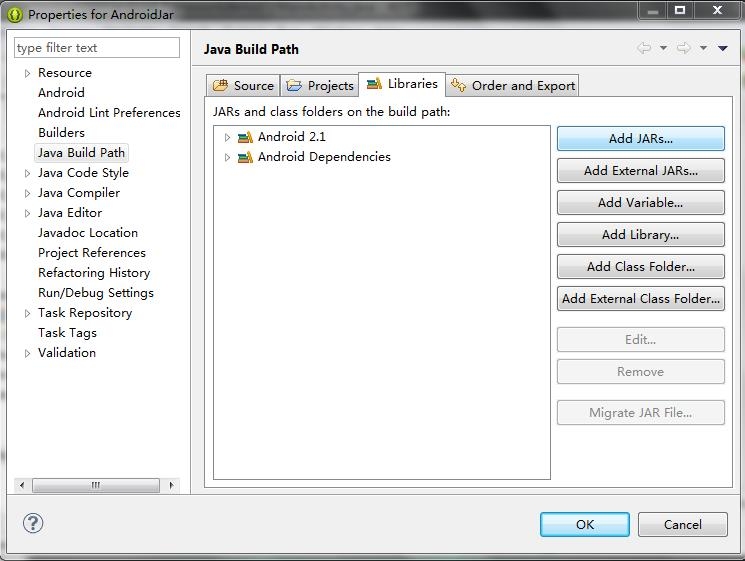Expand the Validation node
Screen dimensions: 745x561
(27, 353)
